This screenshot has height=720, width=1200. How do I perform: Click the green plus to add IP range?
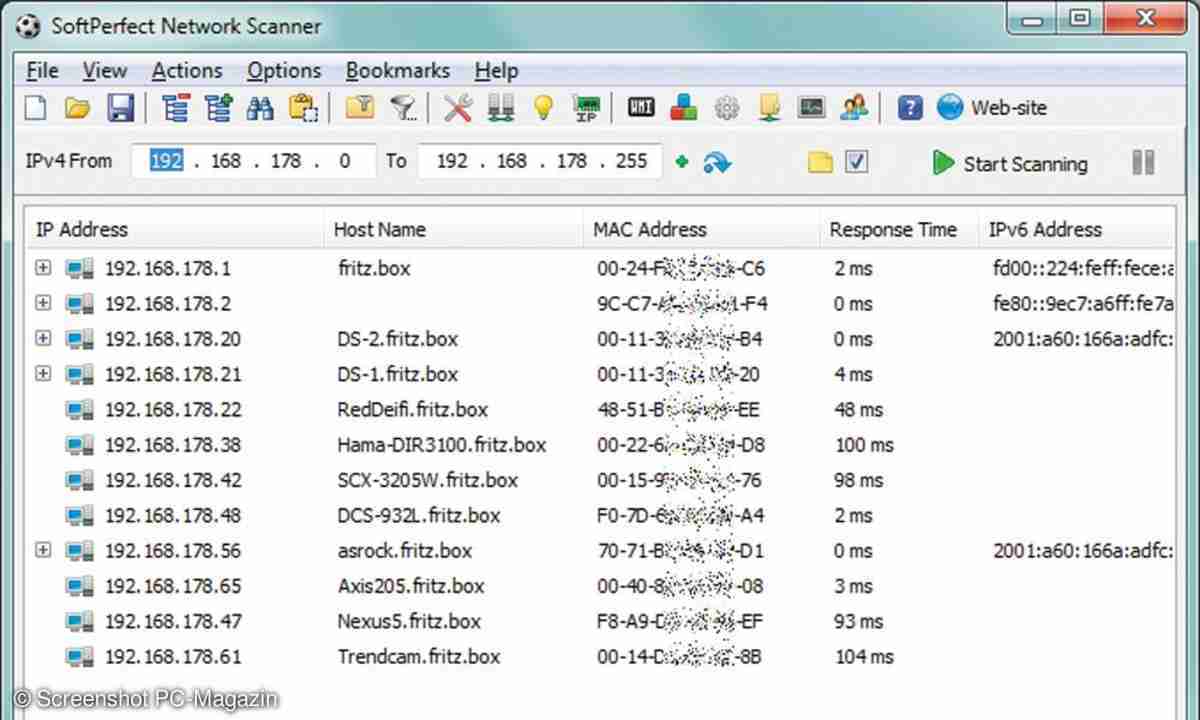click(x=682, y=162)
